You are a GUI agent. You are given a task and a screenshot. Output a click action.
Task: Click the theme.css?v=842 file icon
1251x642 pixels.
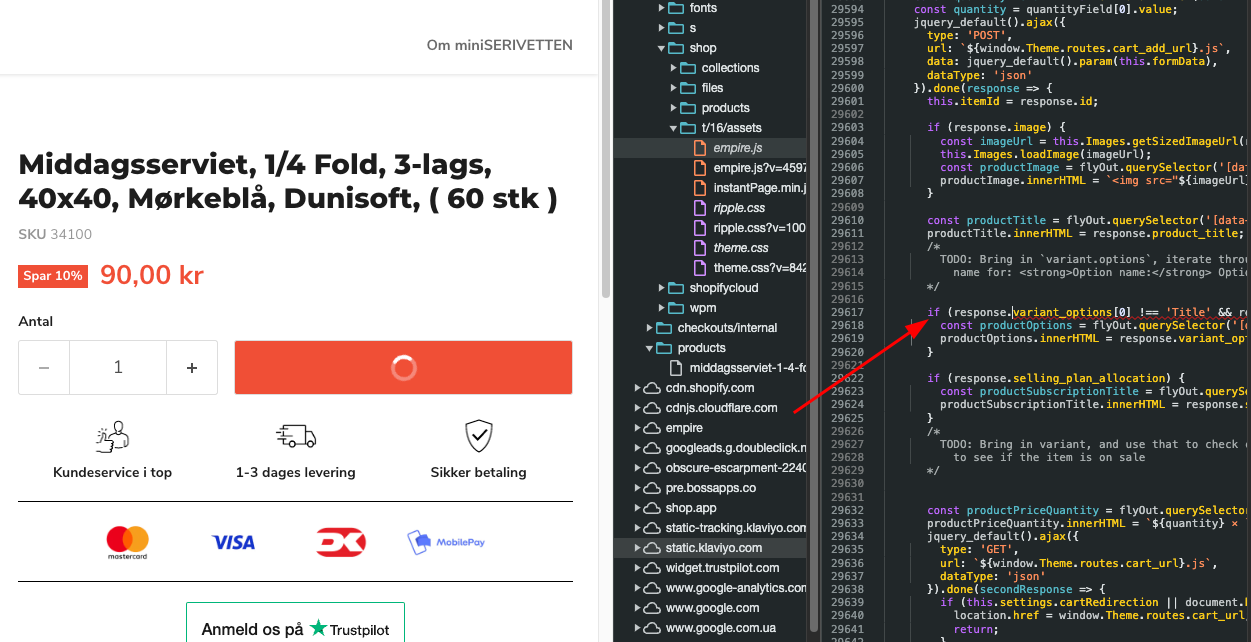click(x=700, y=268)
